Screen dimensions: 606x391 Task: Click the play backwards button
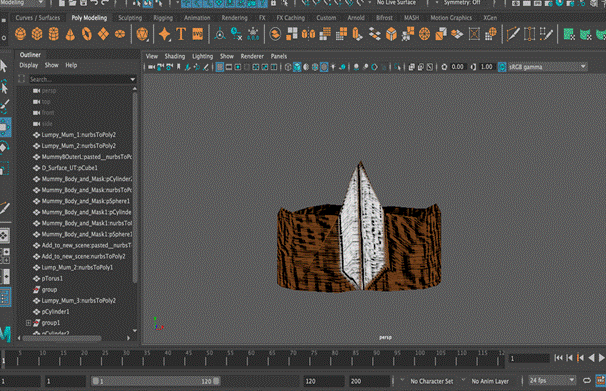tap(591, 358)
